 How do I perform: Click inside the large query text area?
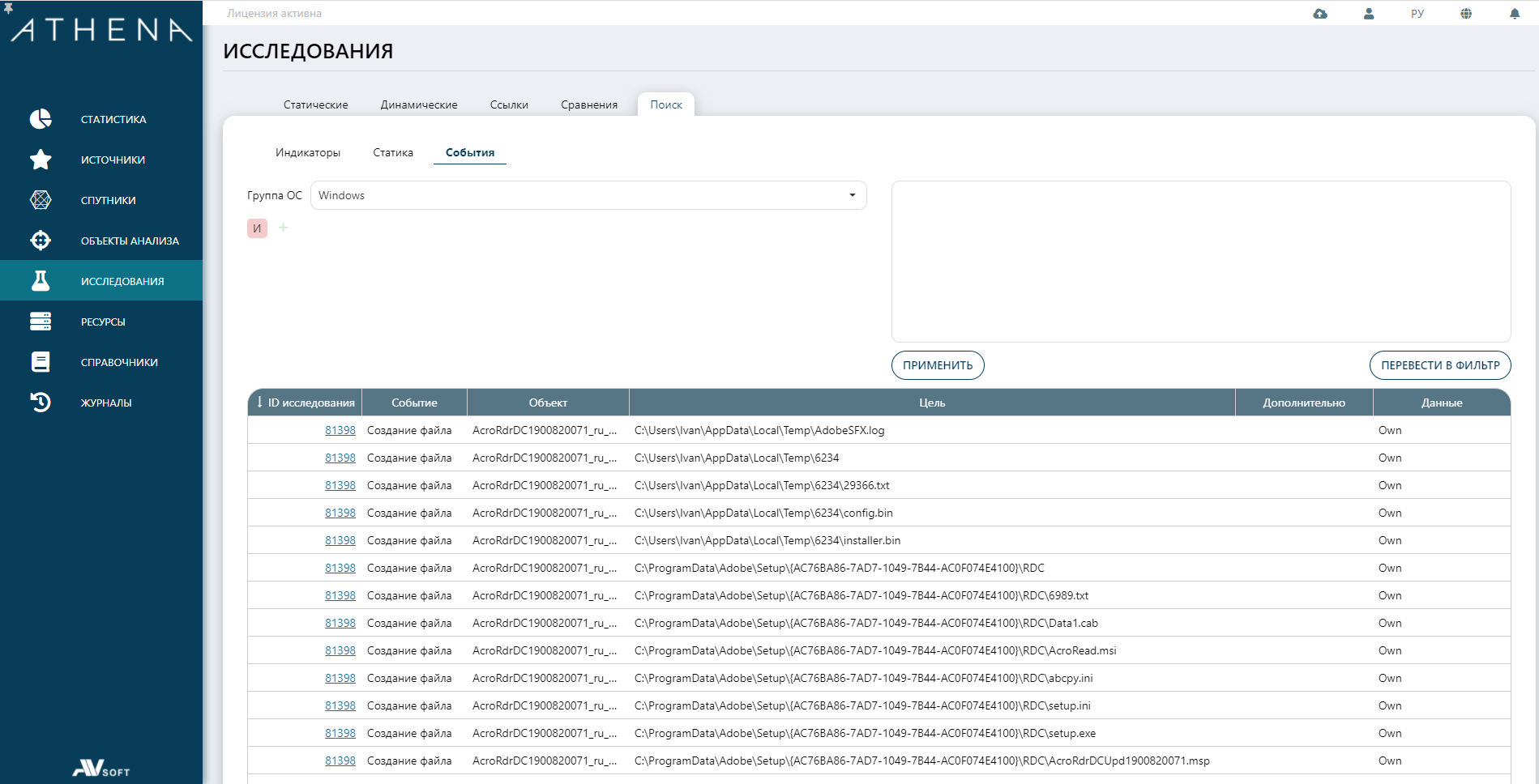click(x=1200, y=261)
